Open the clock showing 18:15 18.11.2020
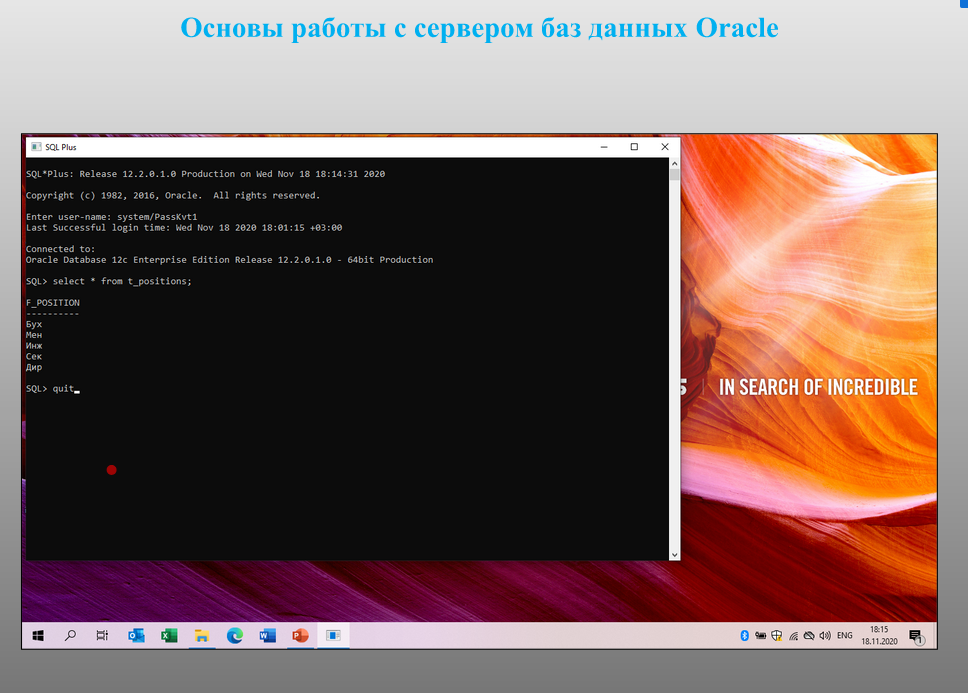This screenshot has height=693, width=968. pyautogui.click(x=879, y=636)
